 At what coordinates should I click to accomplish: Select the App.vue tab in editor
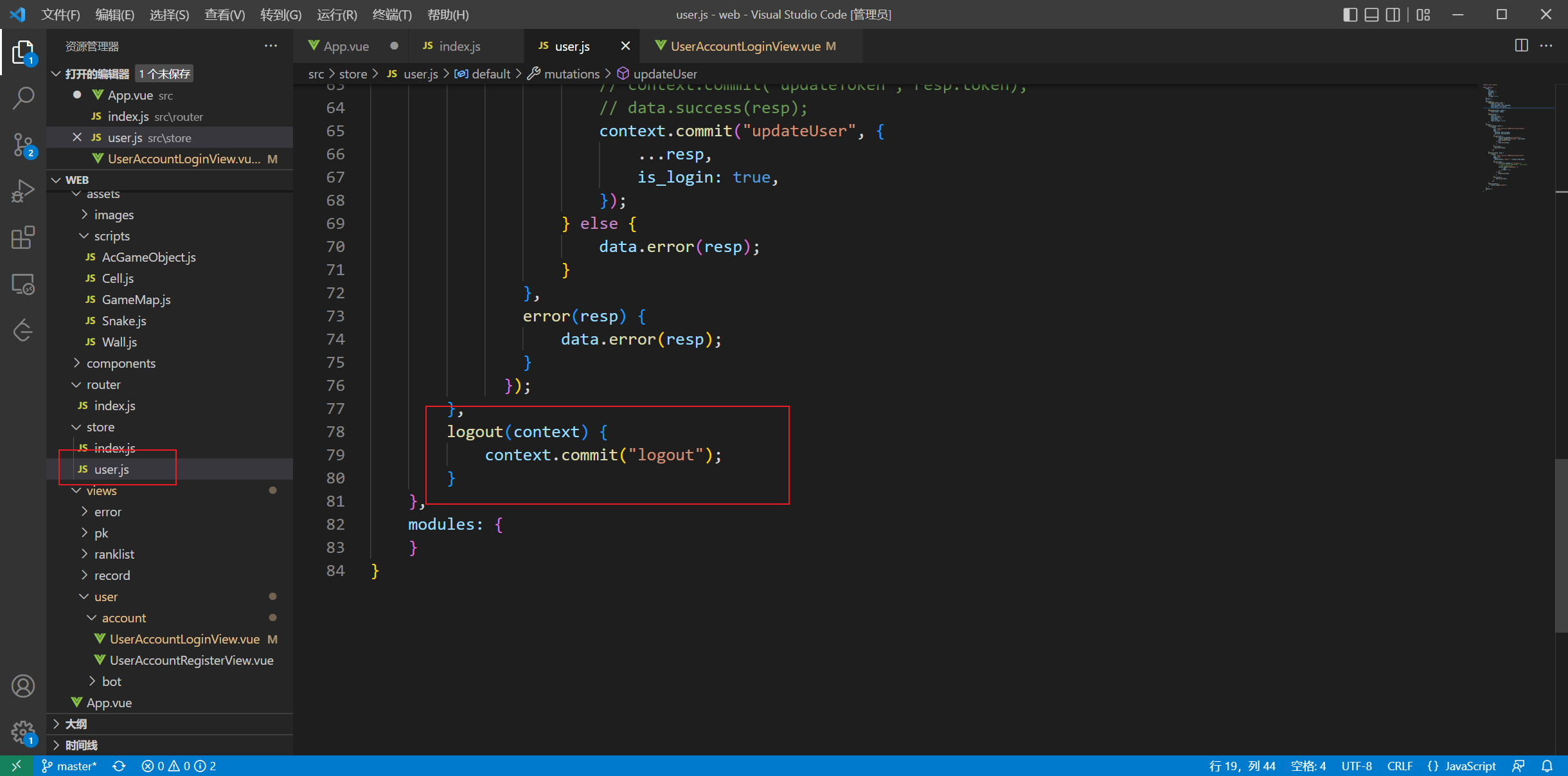[x=344, y=46]
